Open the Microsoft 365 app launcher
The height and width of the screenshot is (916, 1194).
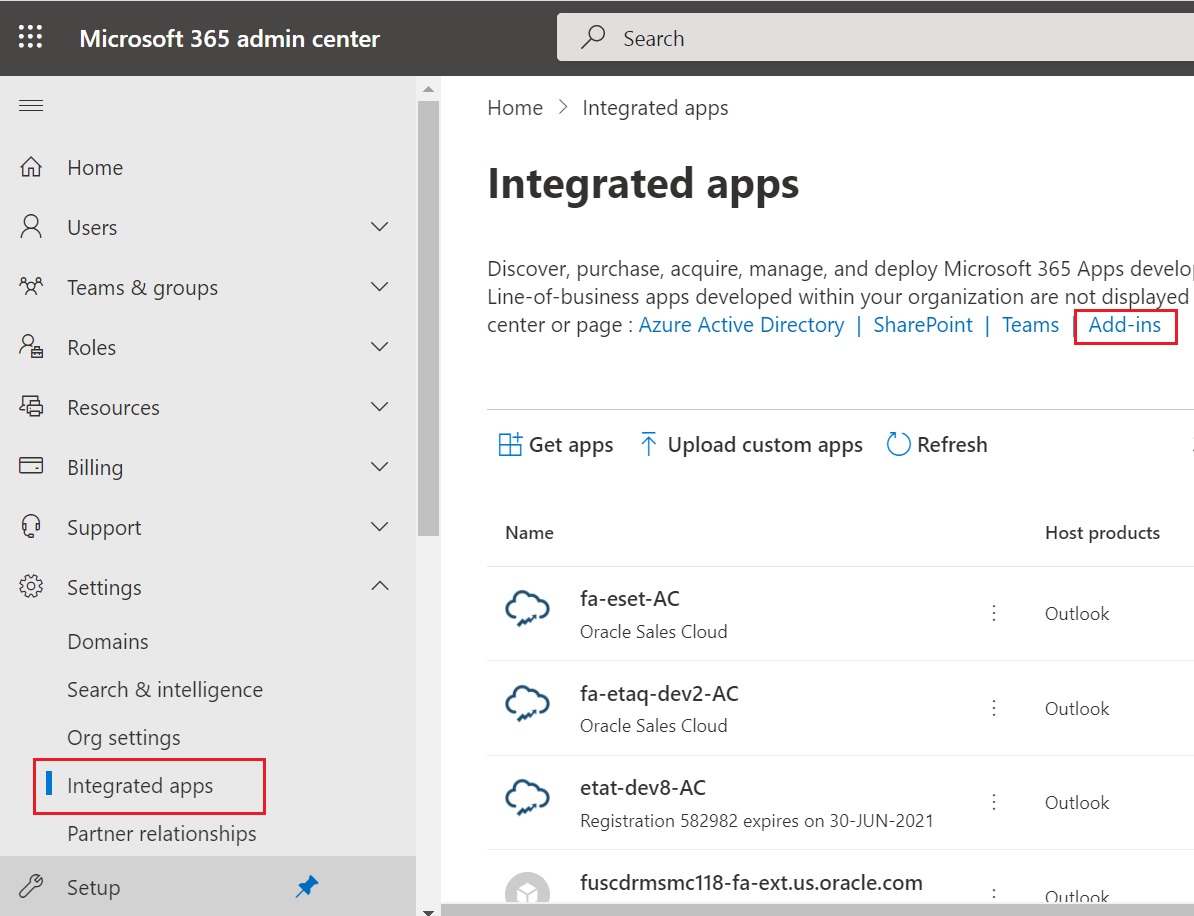pyautogui.click(x=30, y=37)
